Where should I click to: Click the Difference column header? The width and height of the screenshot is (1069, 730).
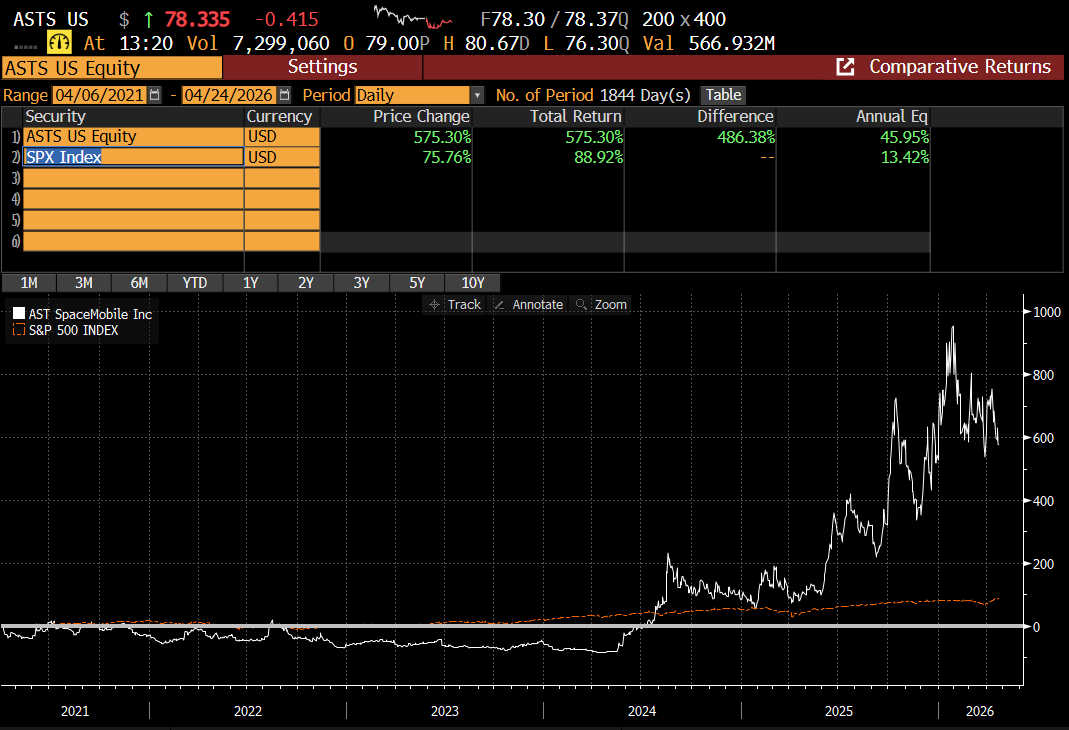pyautogui.click(x=736, y=117)
